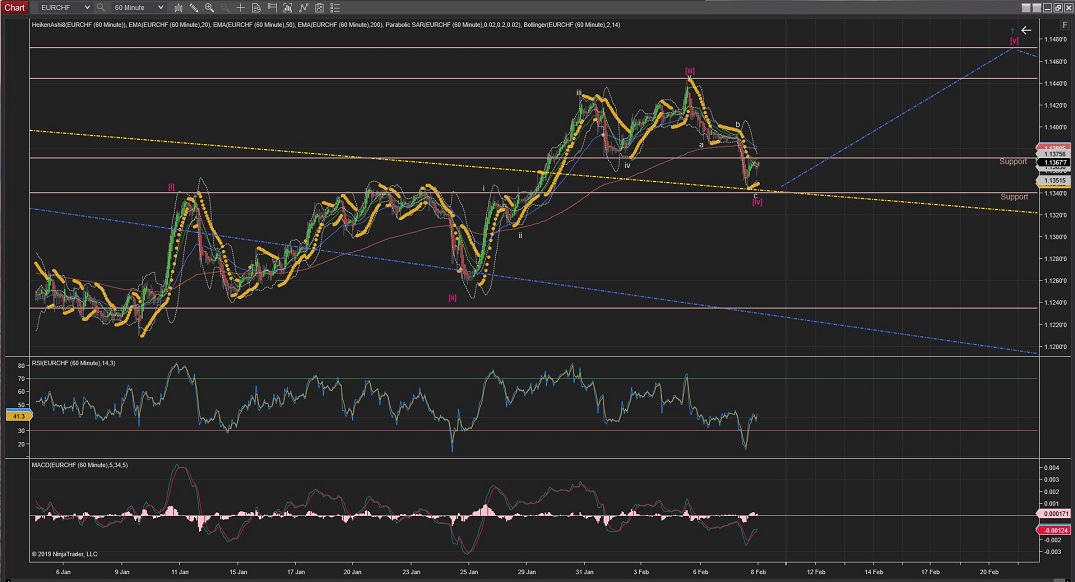Toggle the Chart Trader flag icon
This screenshot has width=1075, height=582.
pyautogui.click(x=272, y=8)
